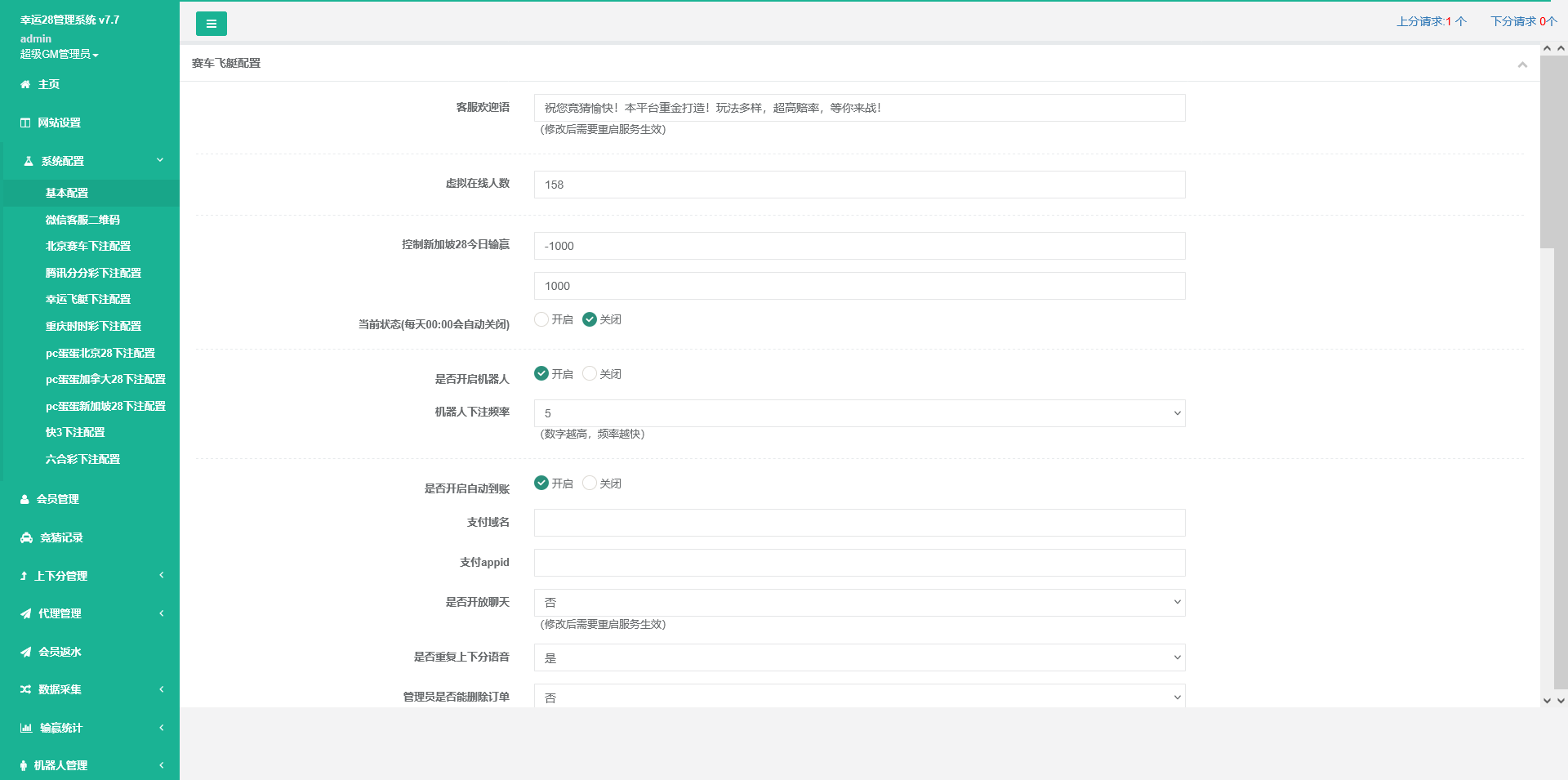Open pc蛋蛋加拿大28下注配置 item
The height and width of the screenshot is (780, 1568).
pos(91,379)
